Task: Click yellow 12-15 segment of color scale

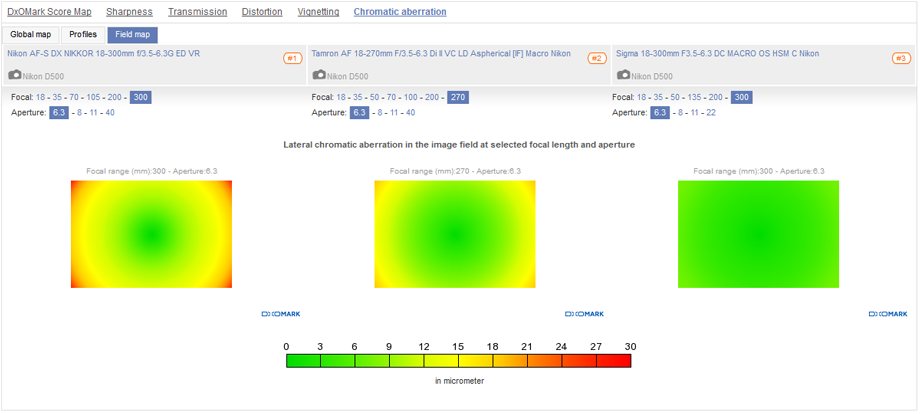Action: [441, 361]
